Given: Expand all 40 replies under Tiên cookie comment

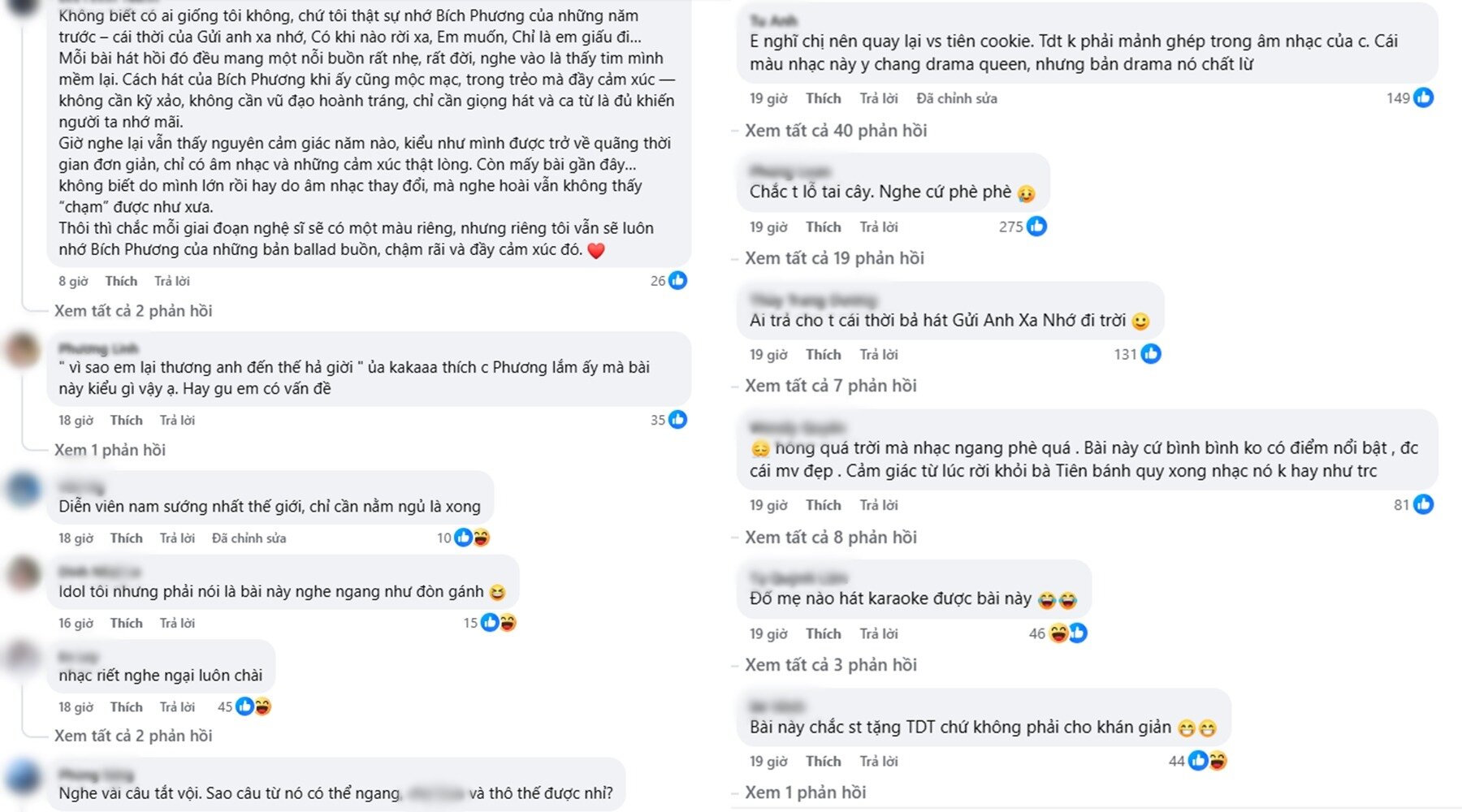Looking at the screenshot, I should [x=836, y=131].
